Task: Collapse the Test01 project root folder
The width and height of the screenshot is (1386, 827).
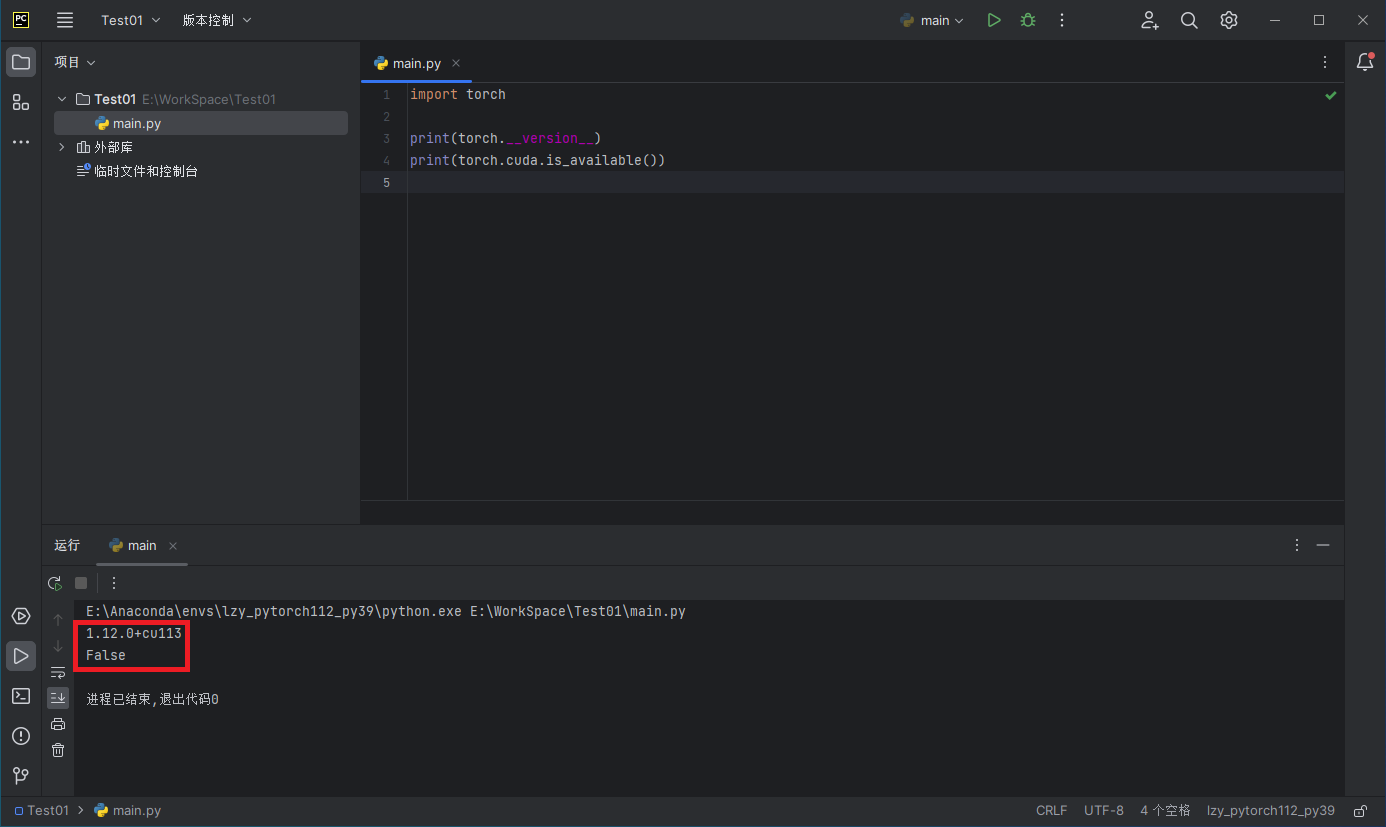Action: [x=62, y=99]
